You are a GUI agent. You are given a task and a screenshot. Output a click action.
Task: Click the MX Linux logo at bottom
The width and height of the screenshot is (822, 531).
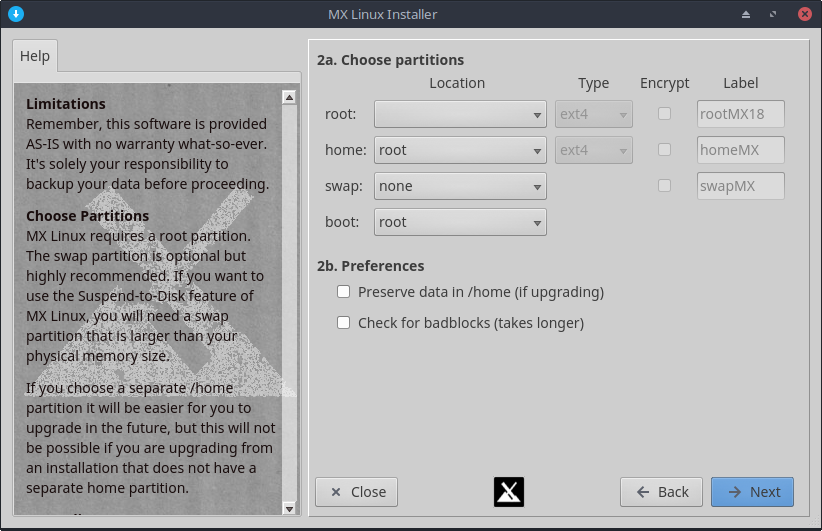509,492
